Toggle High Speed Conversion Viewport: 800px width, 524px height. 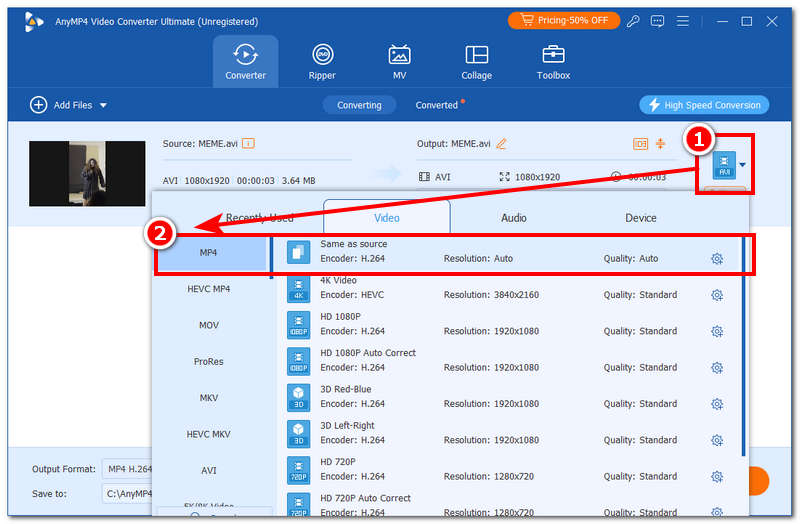(704, 105)
